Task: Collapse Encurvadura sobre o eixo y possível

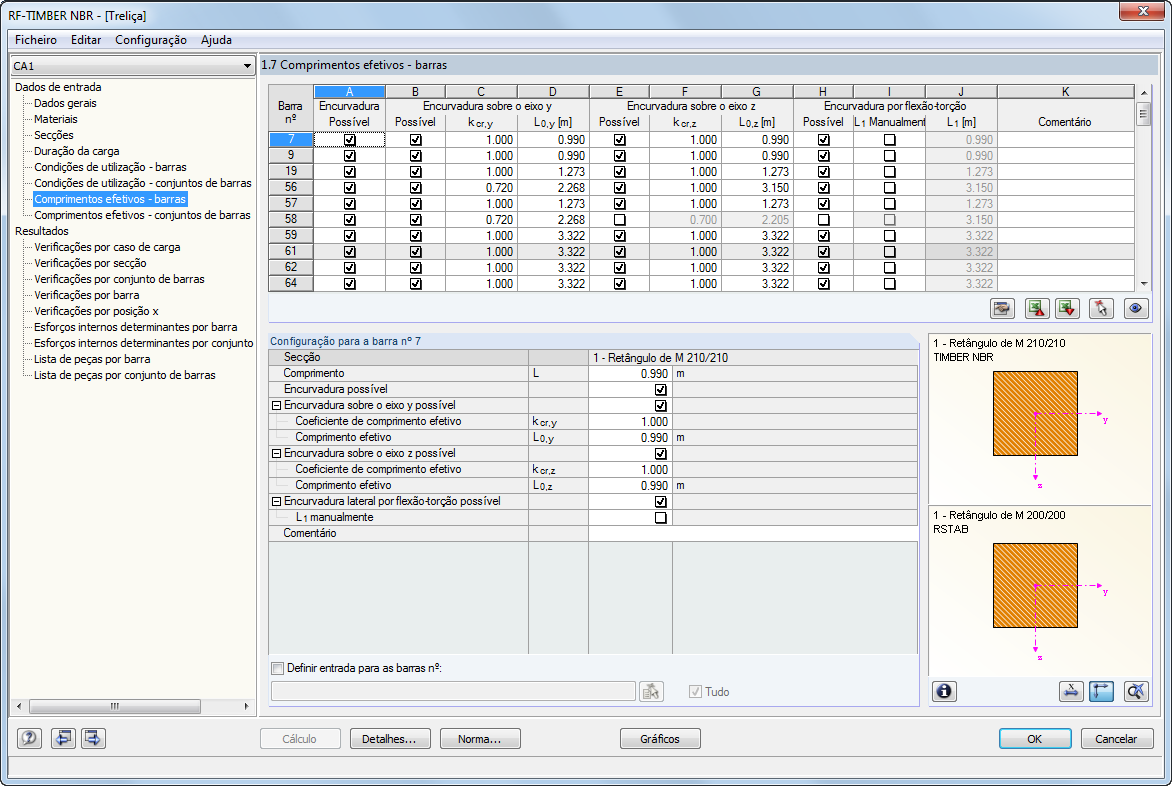Action: 277,405
